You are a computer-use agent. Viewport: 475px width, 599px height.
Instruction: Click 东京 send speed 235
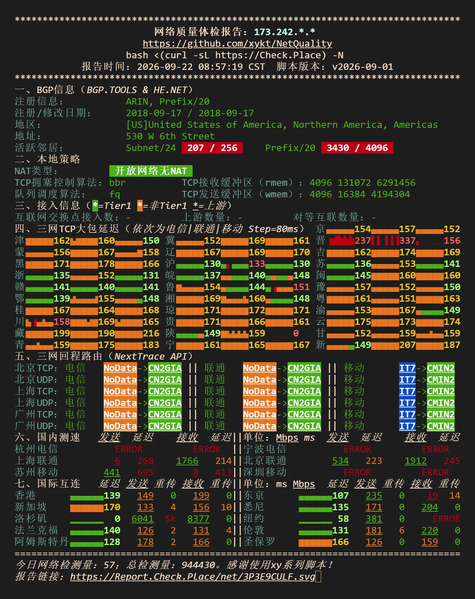click(x=374, y=495)
